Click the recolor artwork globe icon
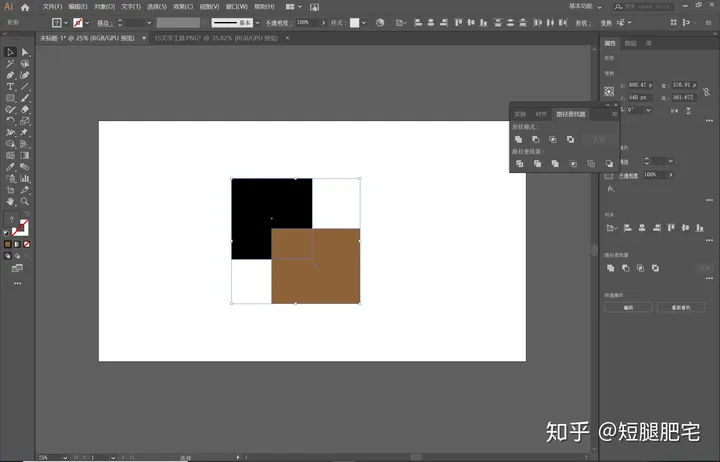Viewport: 720px width, 462px height. point(380,23)
